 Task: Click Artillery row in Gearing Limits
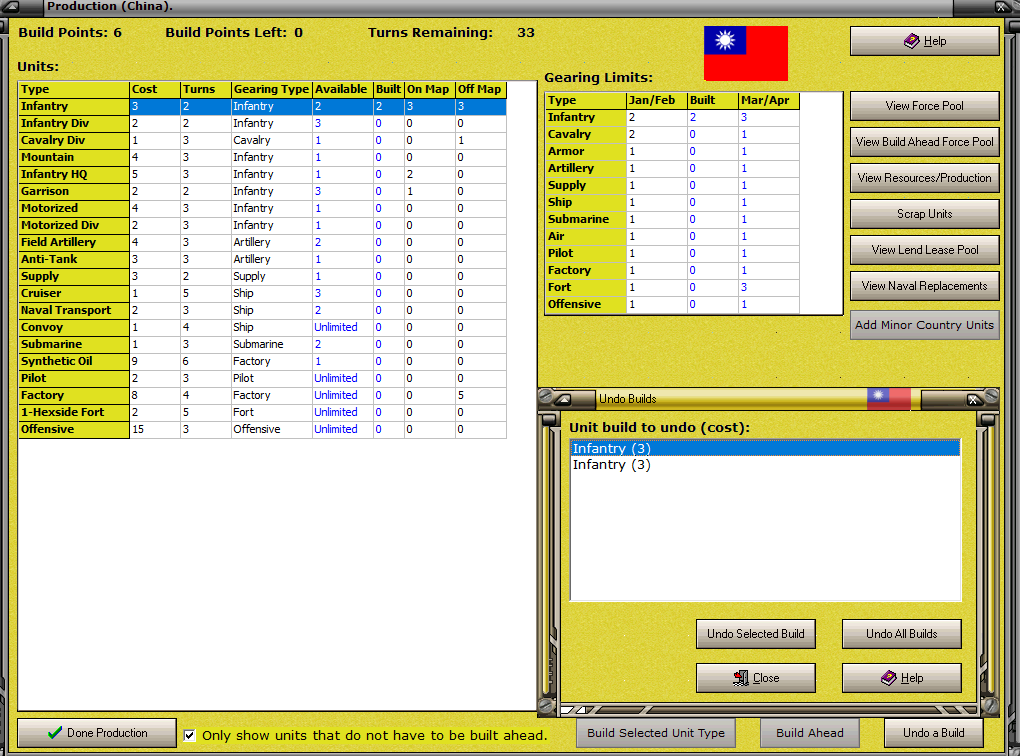673,168
